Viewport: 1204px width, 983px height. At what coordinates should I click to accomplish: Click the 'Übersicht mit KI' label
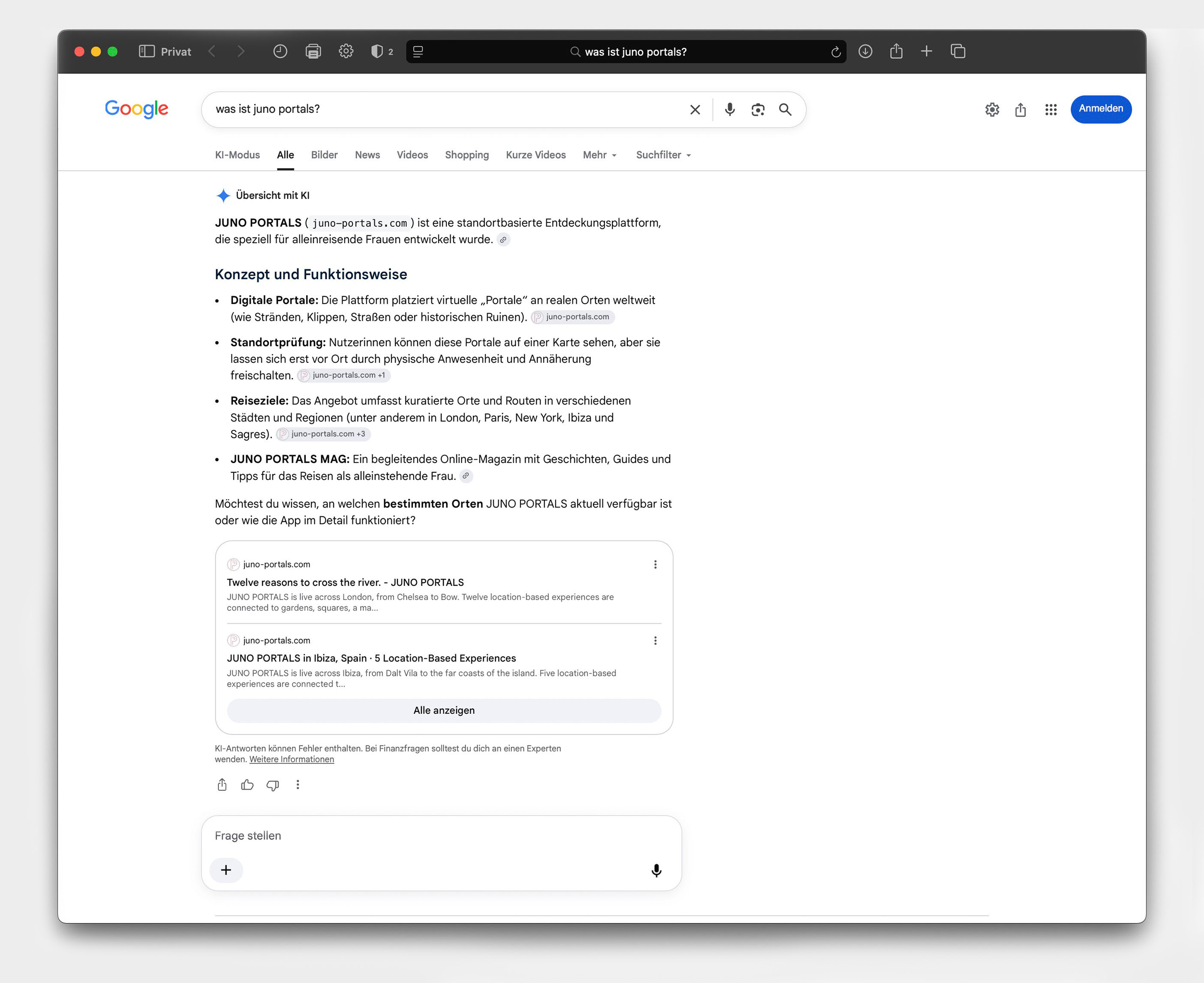tap(272, 196)
